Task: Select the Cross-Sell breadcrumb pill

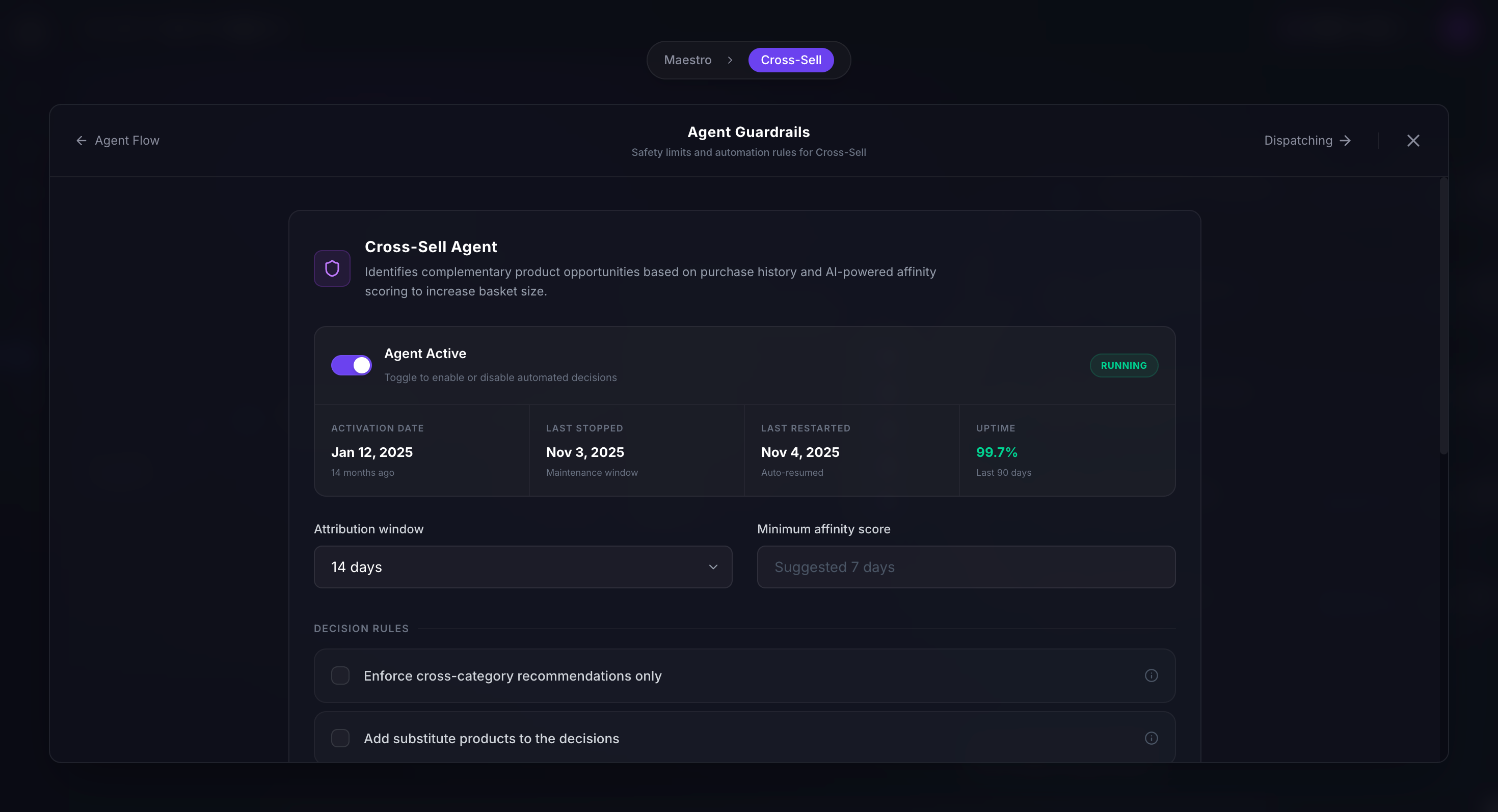Action: (791, 61)
